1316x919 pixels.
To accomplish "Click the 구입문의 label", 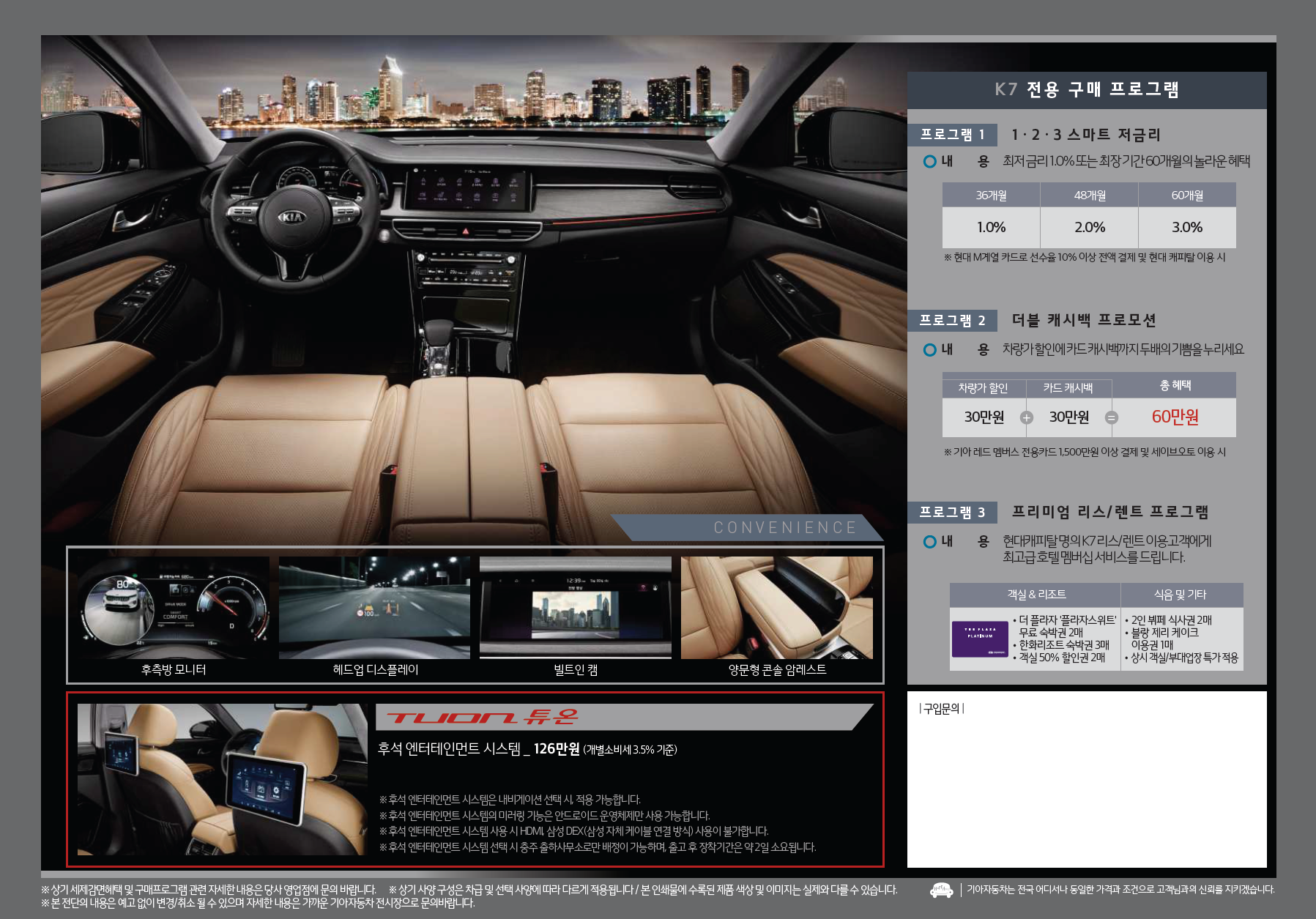I will point(941,708).
